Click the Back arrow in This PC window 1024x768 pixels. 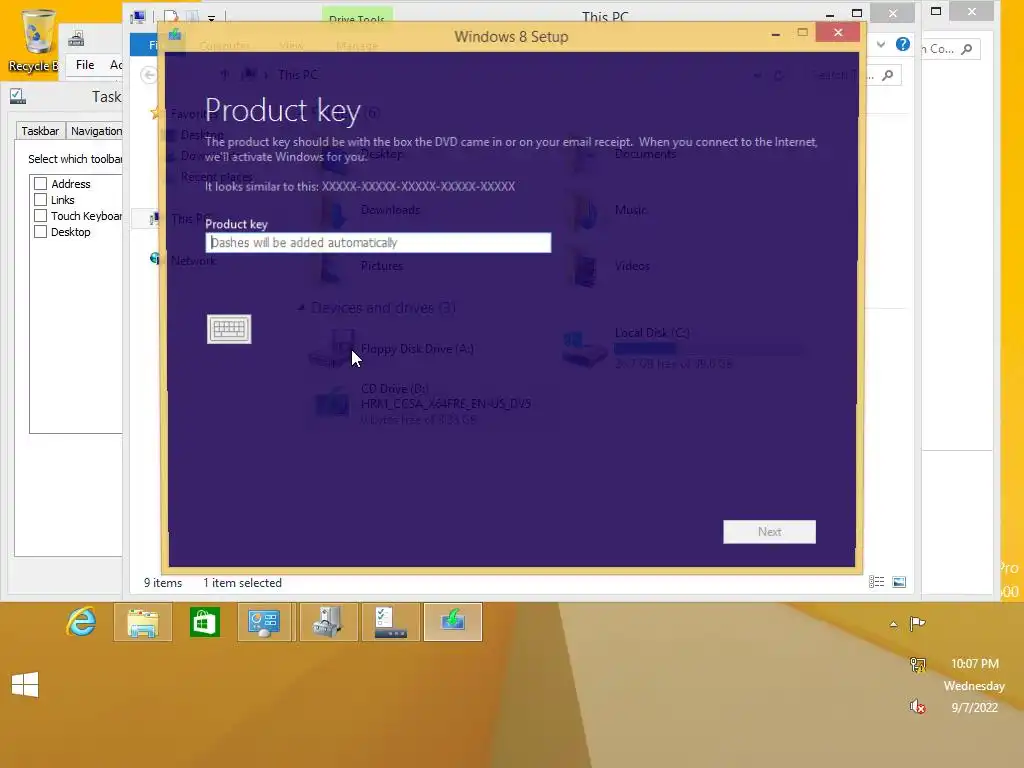tap(149, 75)
